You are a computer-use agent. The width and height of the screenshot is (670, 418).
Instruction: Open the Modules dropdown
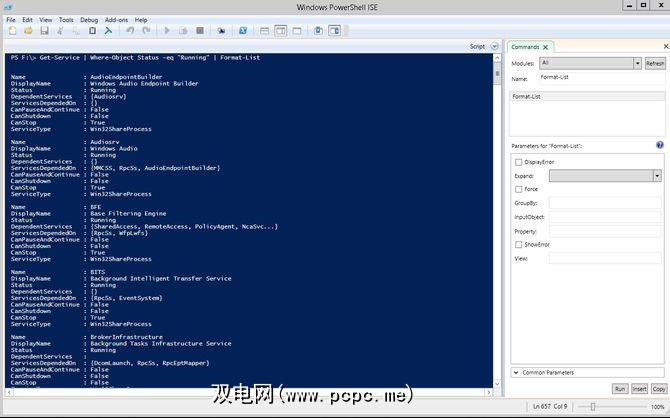click(x=638, y=63)
